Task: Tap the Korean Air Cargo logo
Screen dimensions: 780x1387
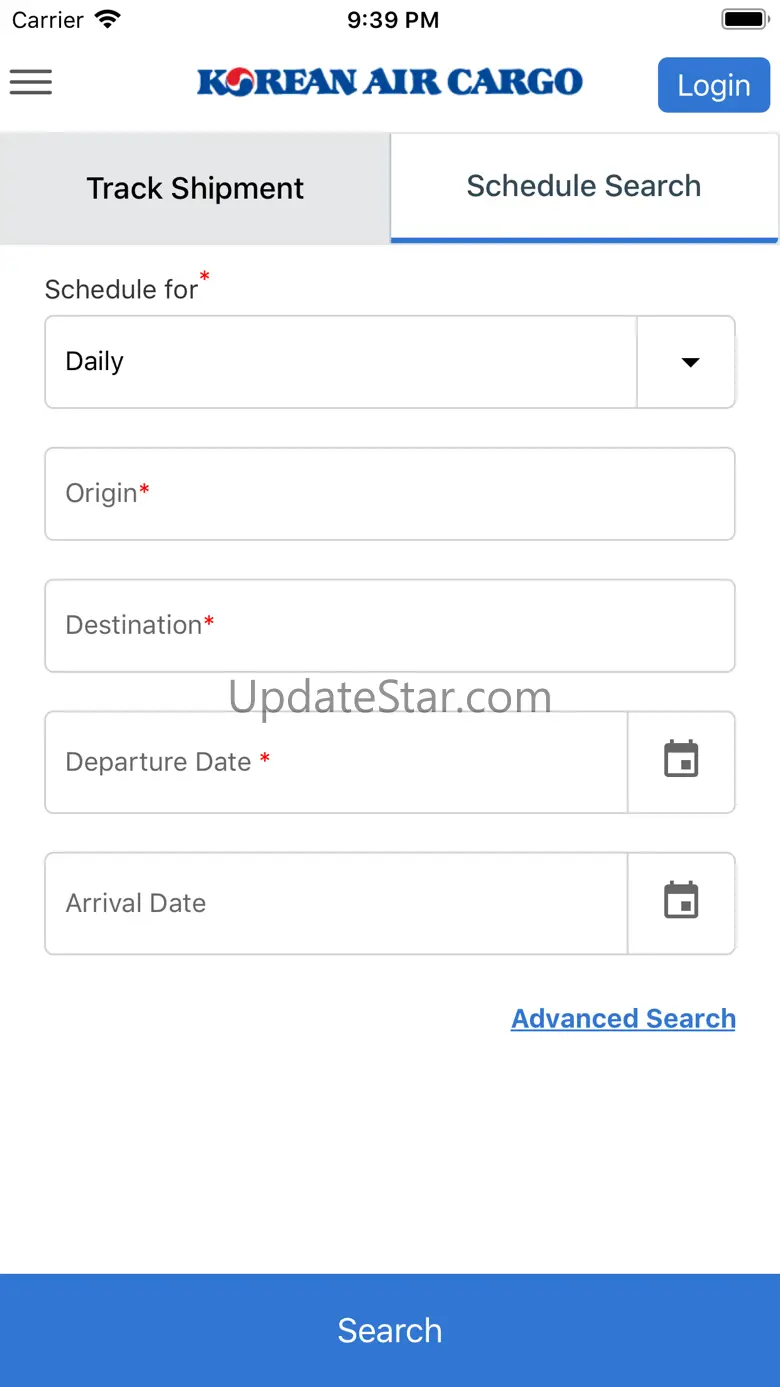Action: (390, 82)
